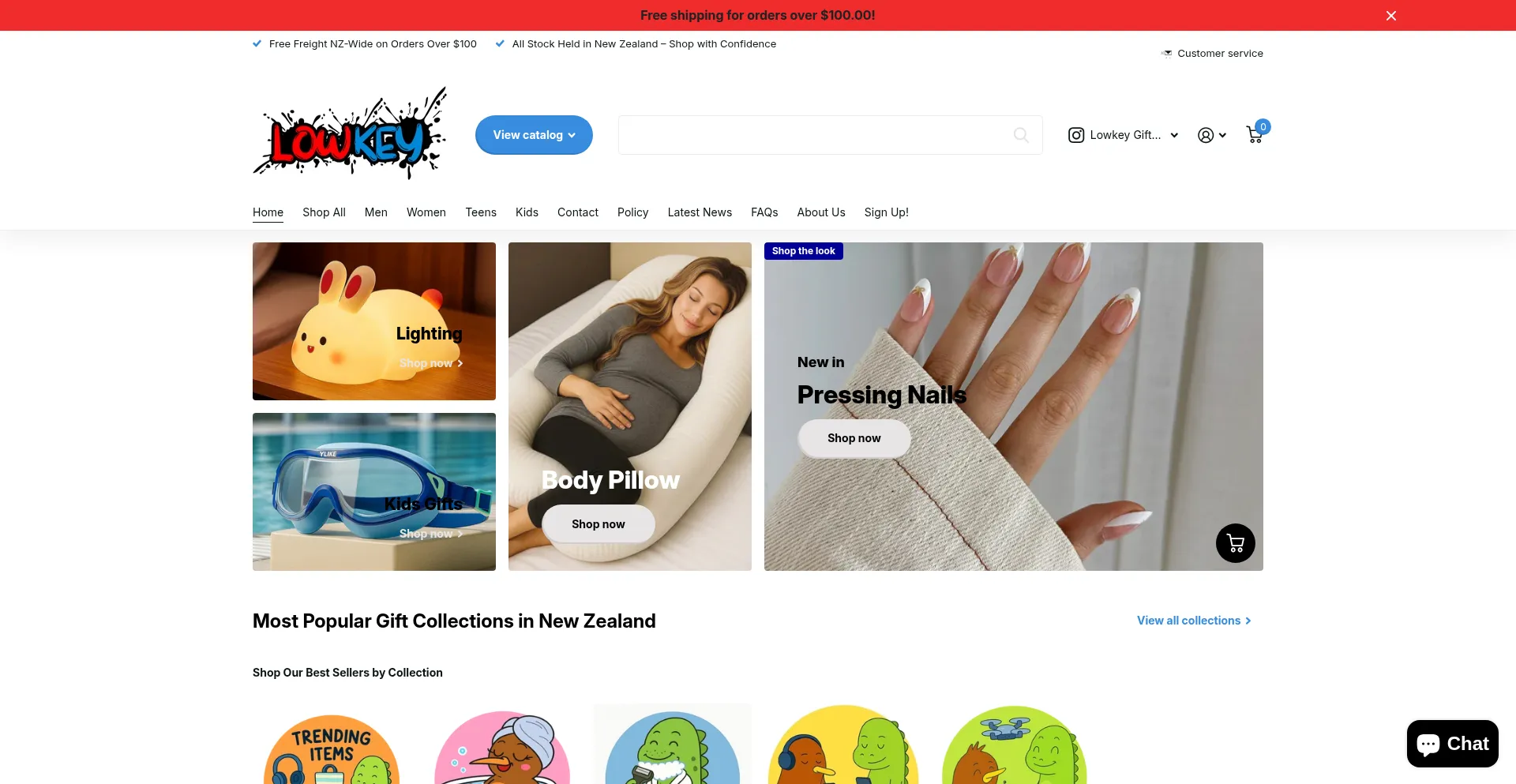Click the Instagram icon beside Lowkey Gift
This screenshot has height=784, width=1516.
(1075, 135)
